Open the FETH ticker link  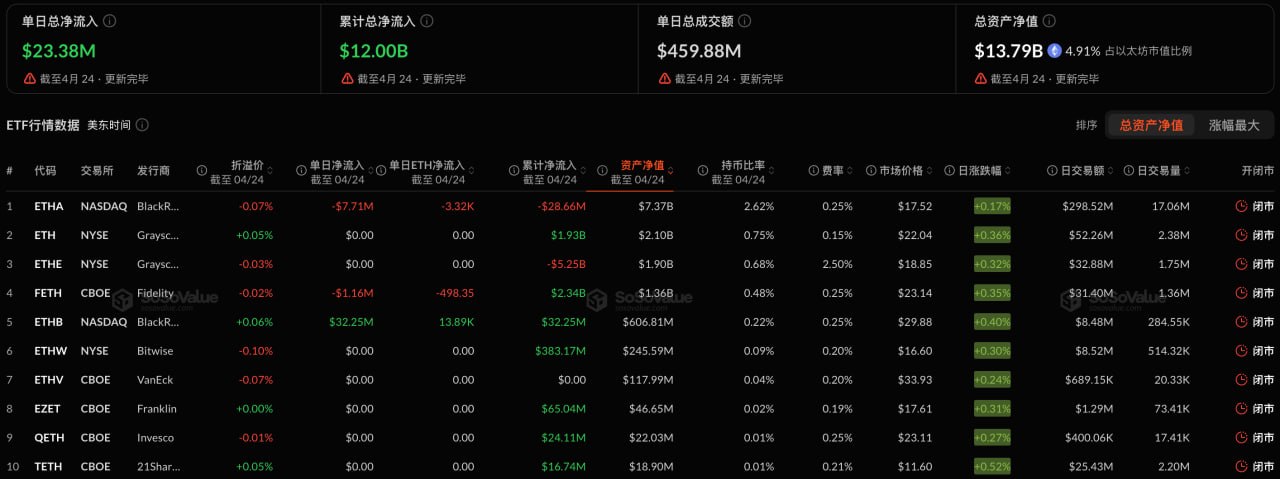tap(49, 292)
